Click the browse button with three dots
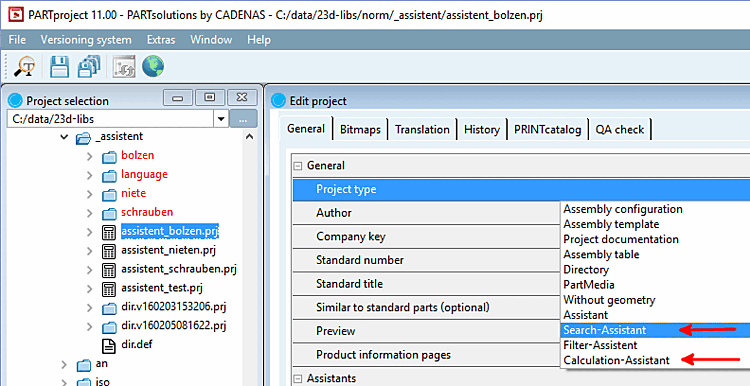The width and height of the screenshot is (750, 386). tap(243, 119)
